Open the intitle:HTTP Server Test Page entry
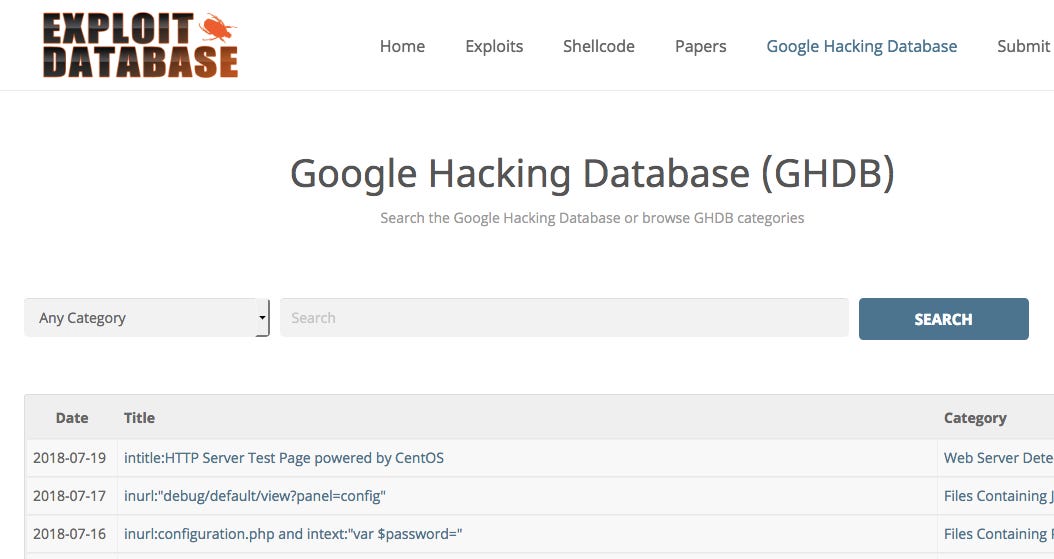The image size is (1054, 559). (x=283, y=458)
